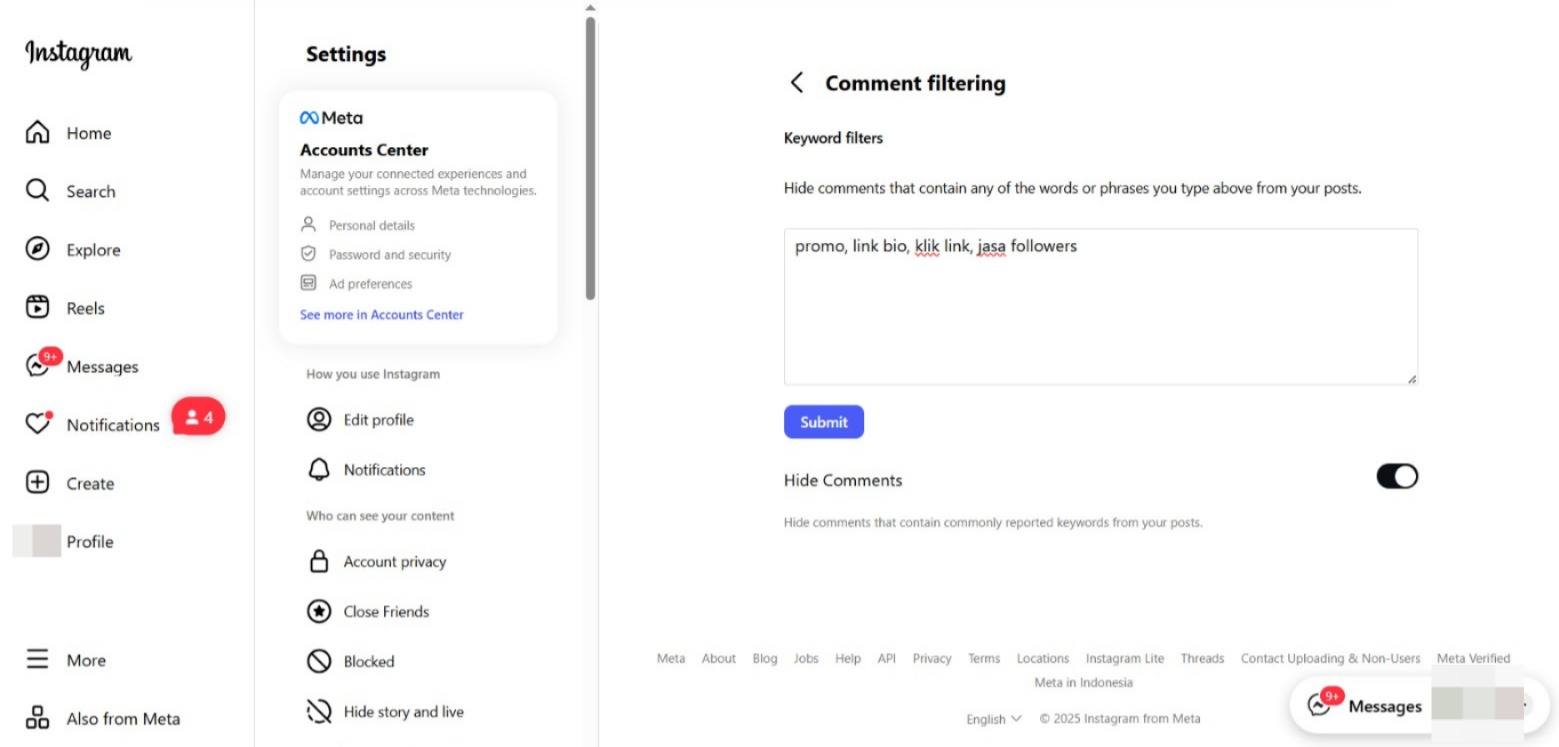Viewport: 1559px width, 747px height.
Task: Open Edit profile settings
Action: [378, 420]
